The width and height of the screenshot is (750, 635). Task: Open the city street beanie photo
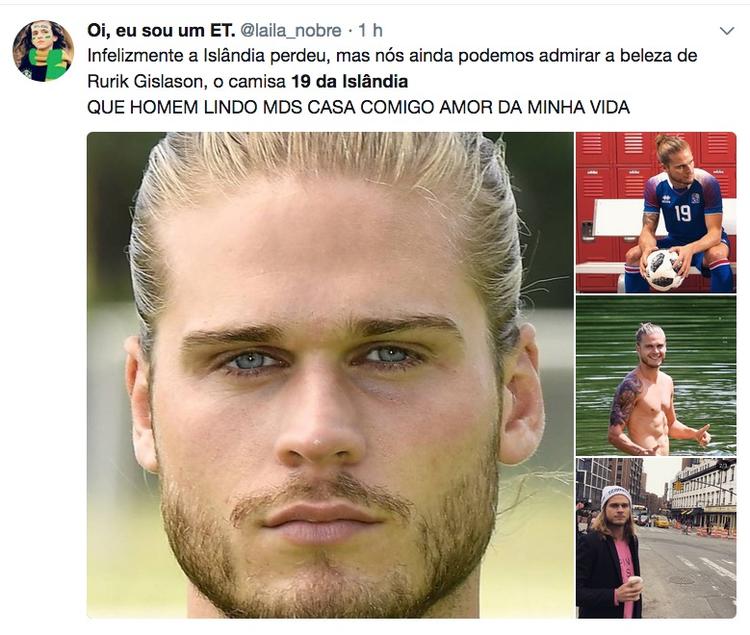pos(656,538)
